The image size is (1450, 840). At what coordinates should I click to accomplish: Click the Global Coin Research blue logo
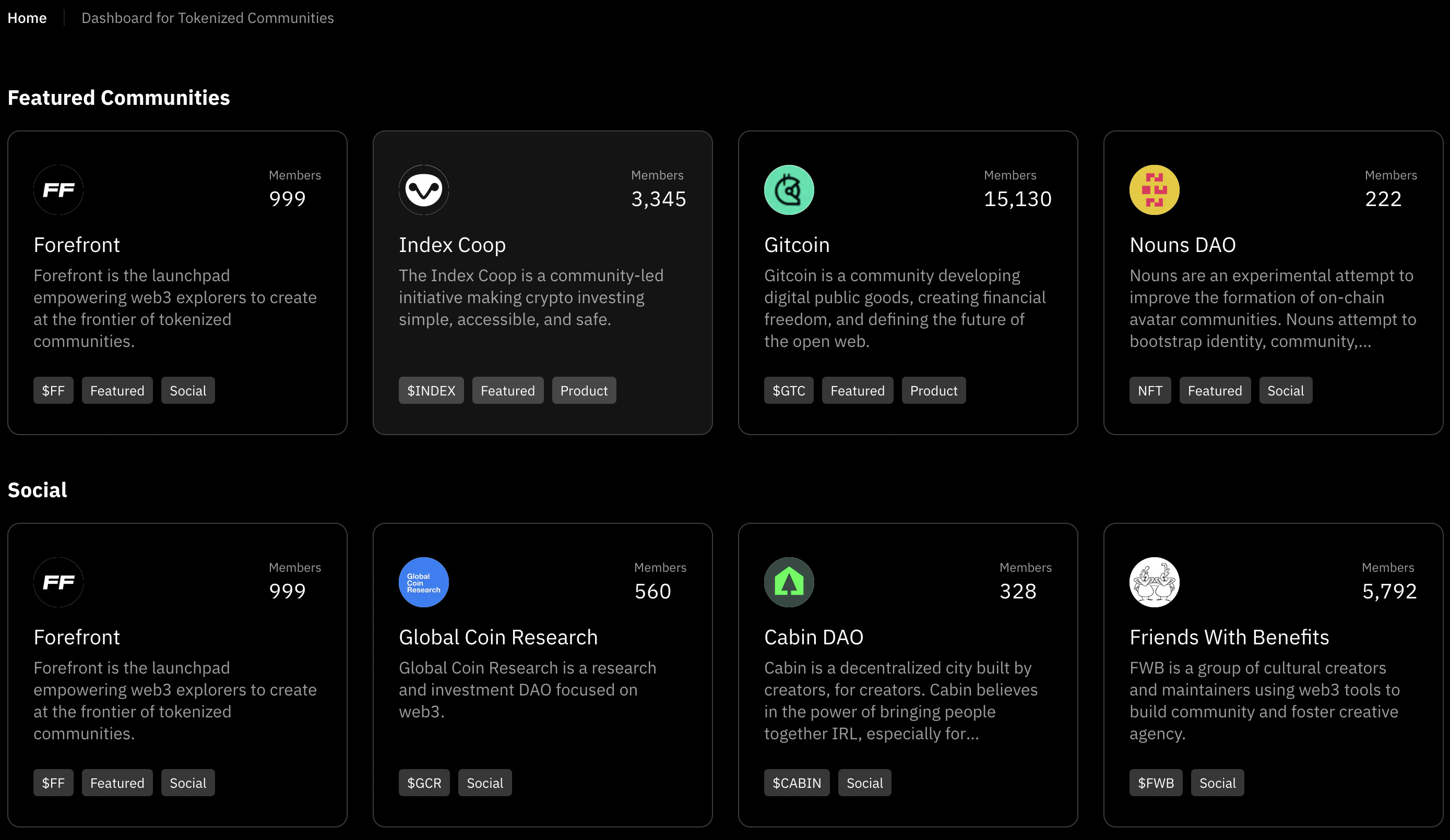point(423,582)
